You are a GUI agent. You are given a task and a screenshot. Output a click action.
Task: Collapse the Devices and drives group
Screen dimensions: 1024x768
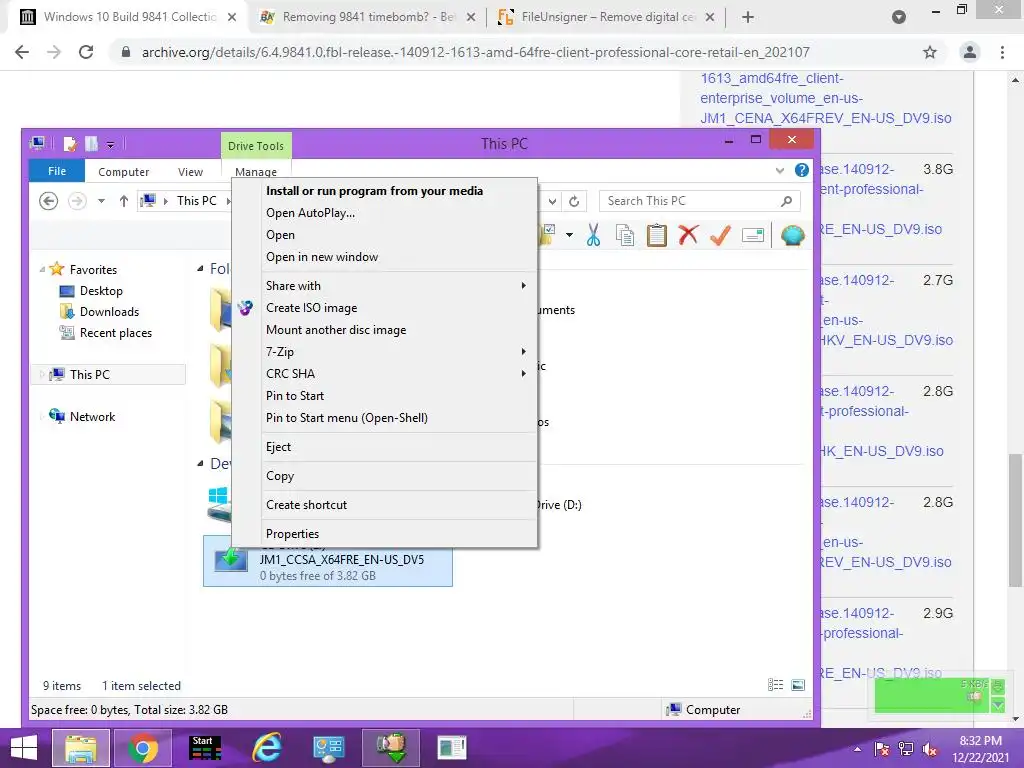(200, 463)
